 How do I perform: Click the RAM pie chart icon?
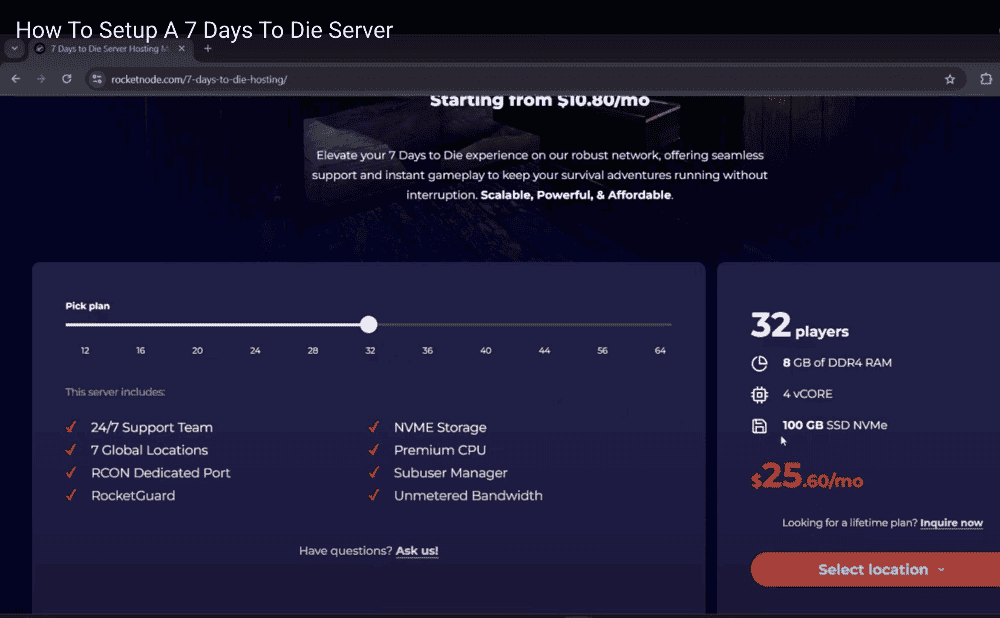pos(759,363)
